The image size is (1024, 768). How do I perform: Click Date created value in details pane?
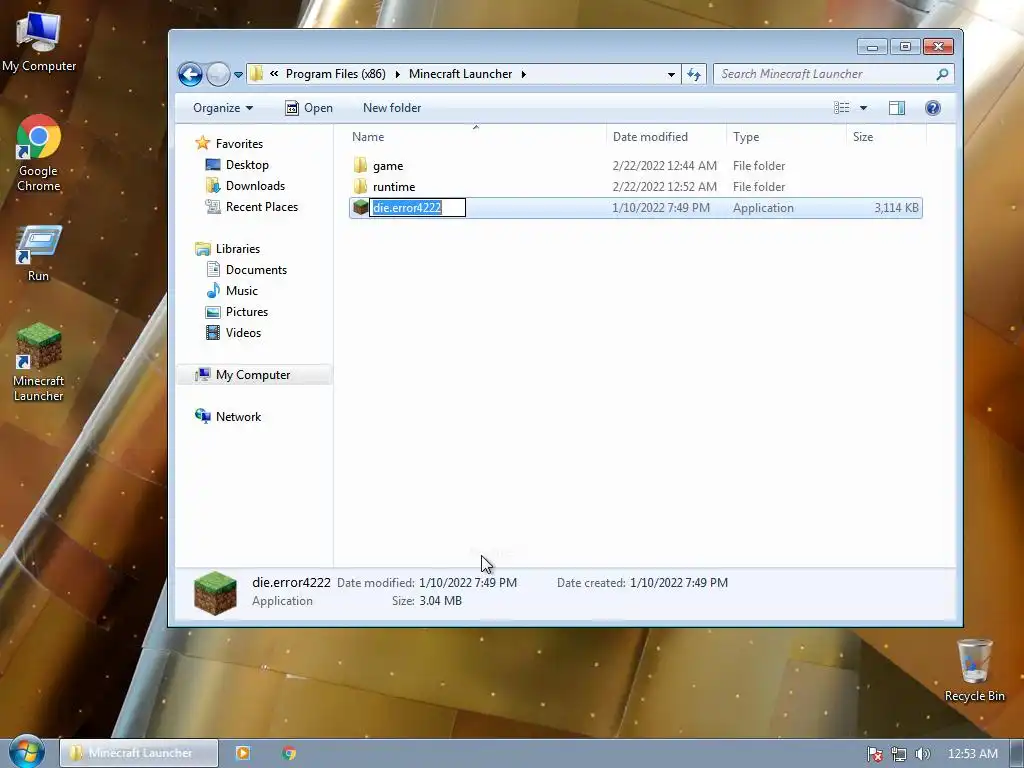pyautogui.click(x=679, y=583)
